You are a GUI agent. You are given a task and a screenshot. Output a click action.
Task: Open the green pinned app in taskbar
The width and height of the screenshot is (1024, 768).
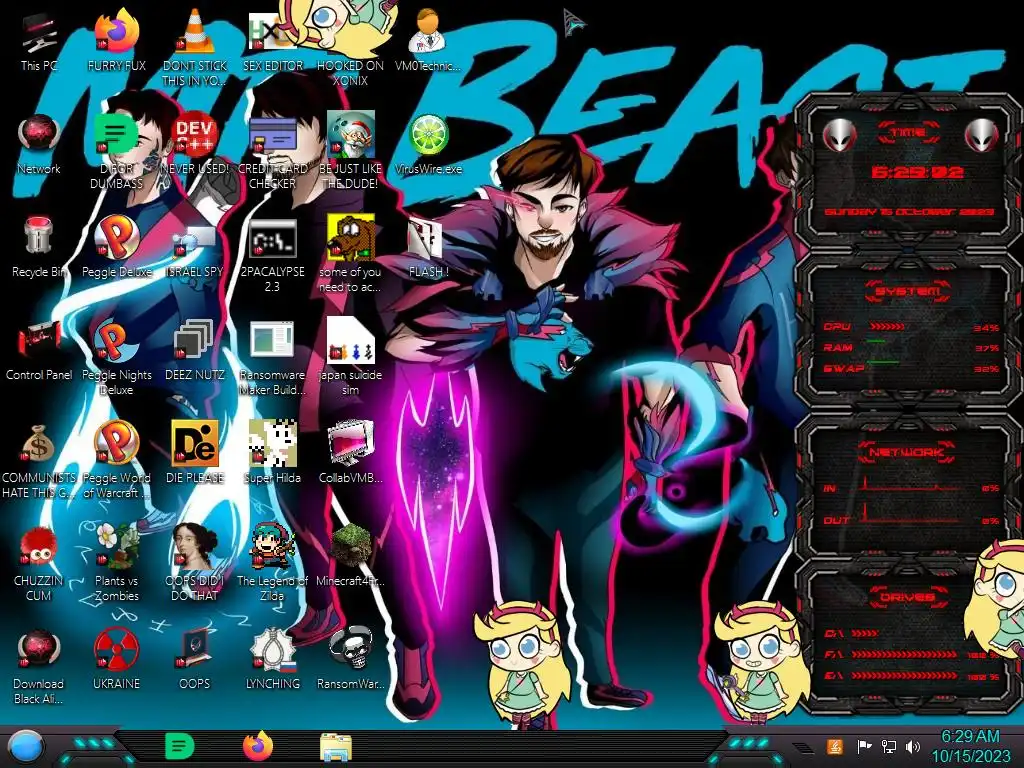[x=180, y=746]
